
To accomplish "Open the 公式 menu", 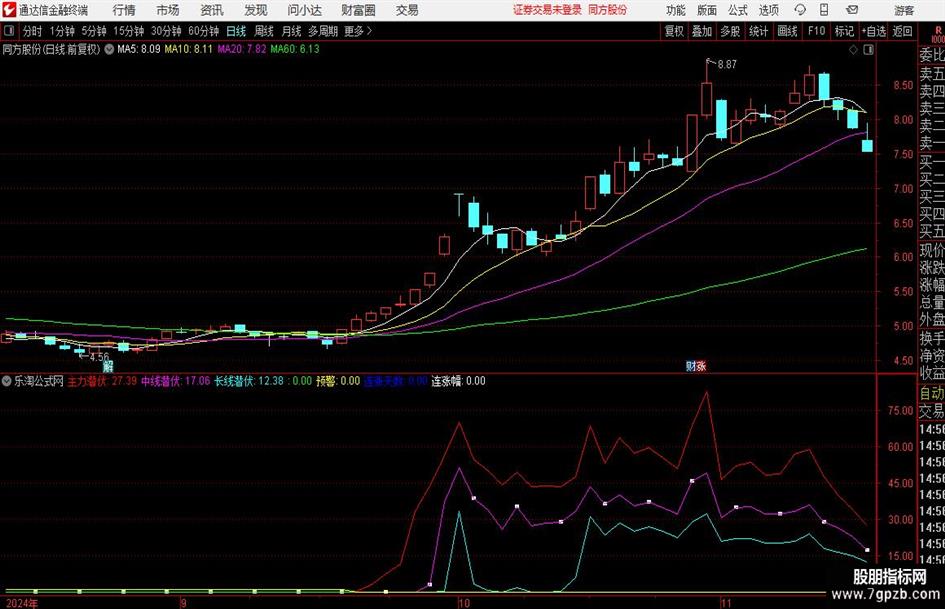I will (x=738, y=10).
